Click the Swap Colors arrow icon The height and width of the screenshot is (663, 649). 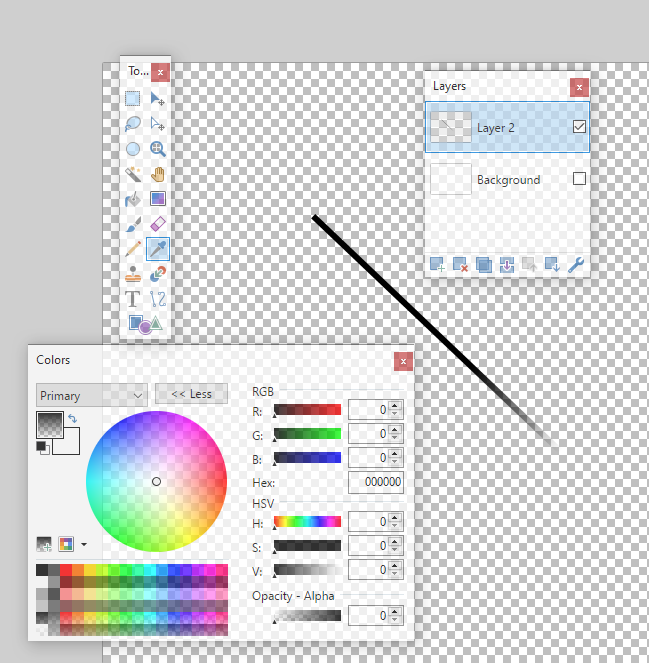[73, 419]
